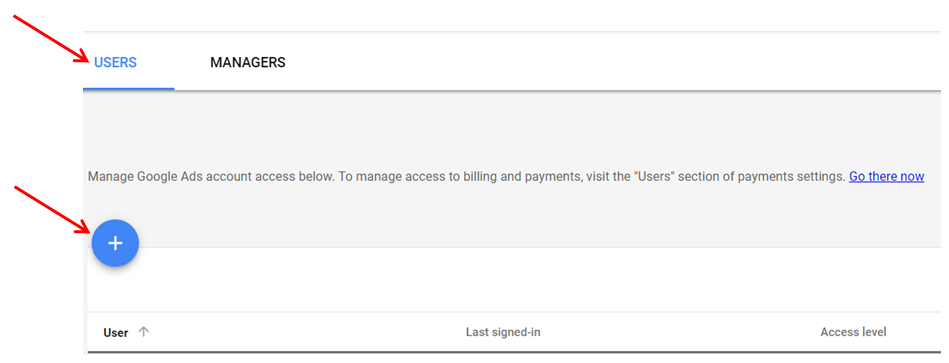Click the grey banner above the description
949x363 pixels.
point(512,127)
